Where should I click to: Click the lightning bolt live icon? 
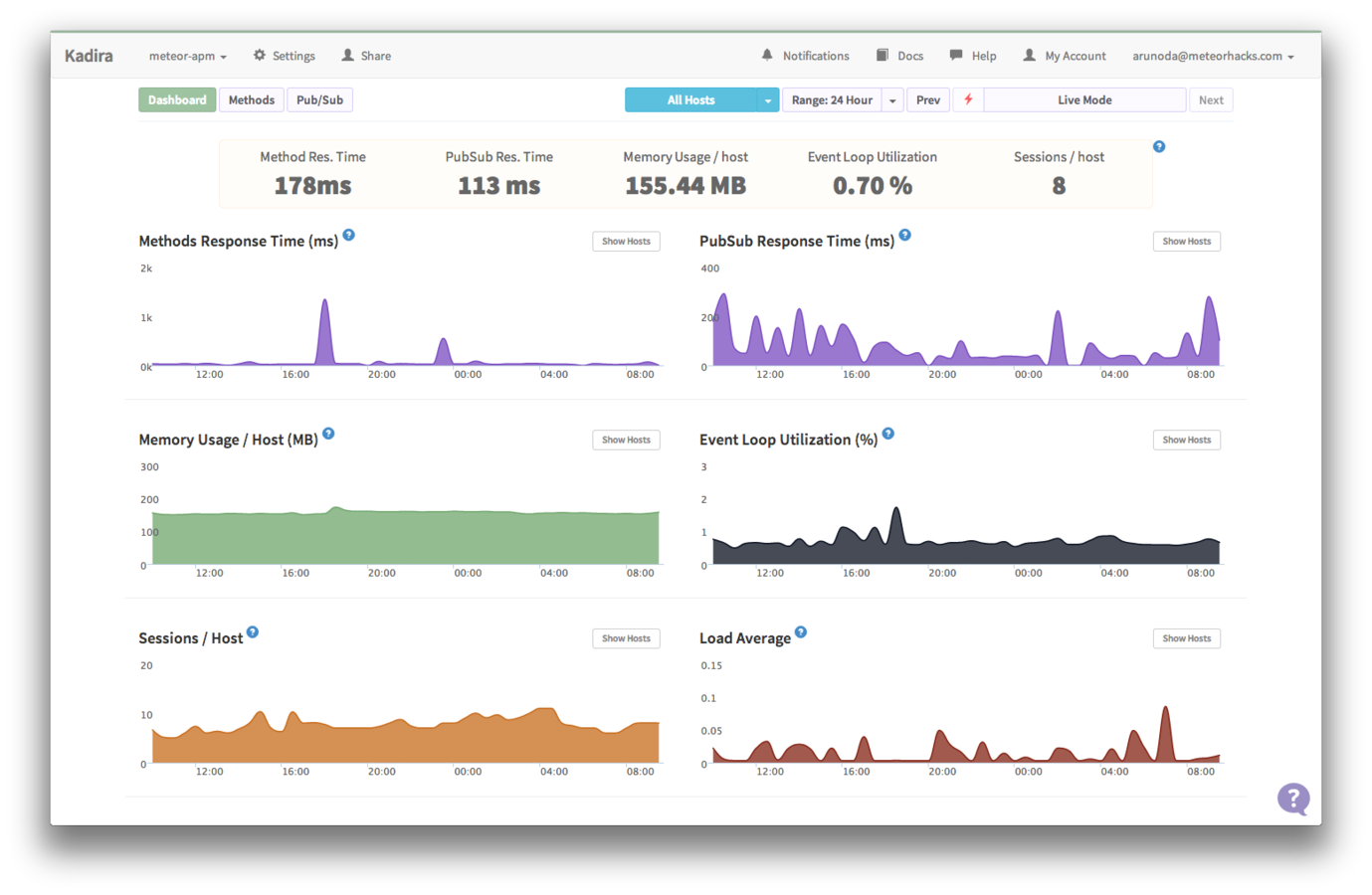(968, 99)
